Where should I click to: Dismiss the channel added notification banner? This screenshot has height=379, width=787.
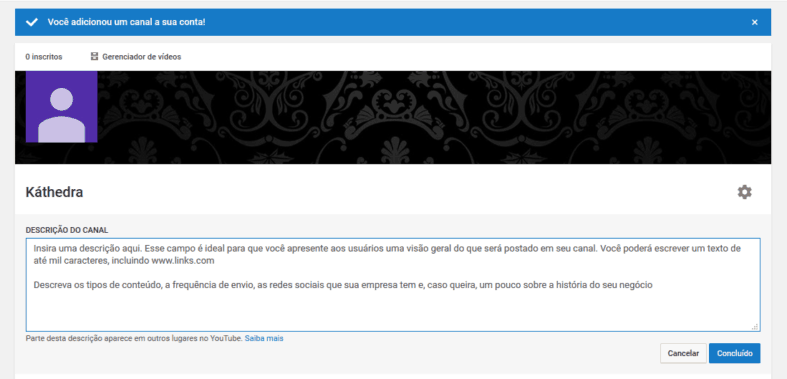coord(754,22)
